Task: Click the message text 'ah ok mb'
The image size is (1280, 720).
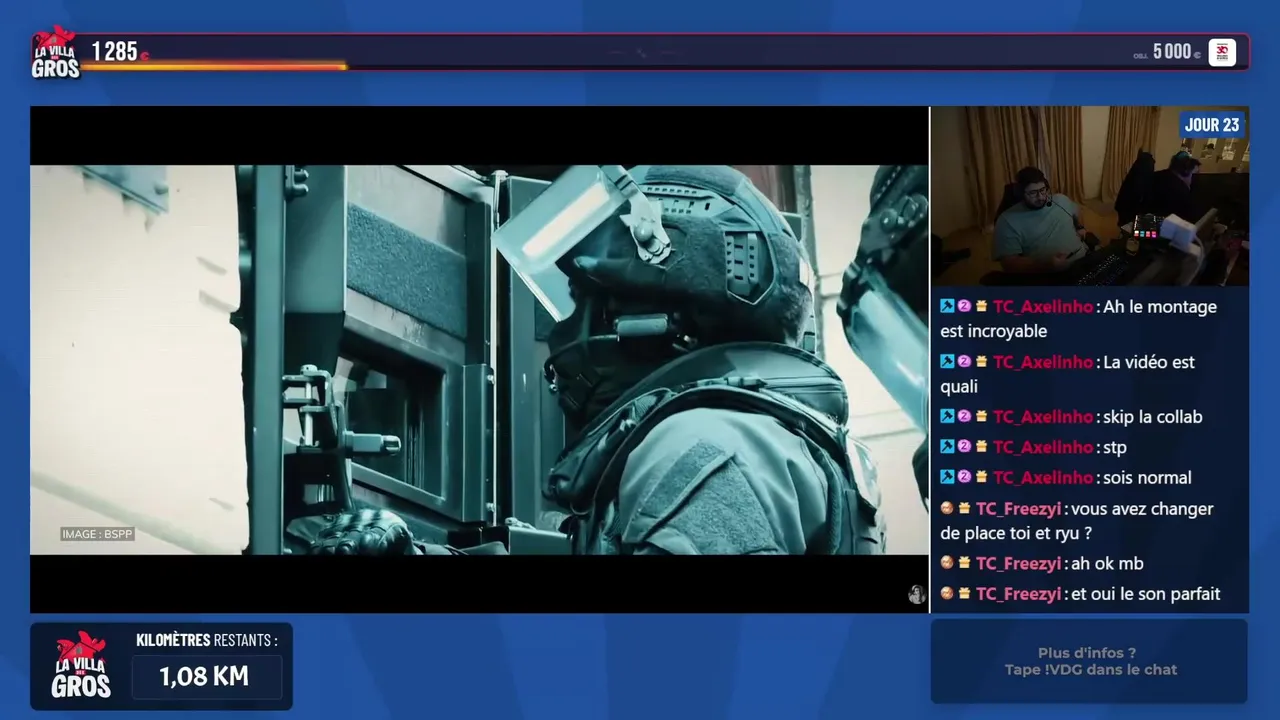Action: pos(1107,564)
